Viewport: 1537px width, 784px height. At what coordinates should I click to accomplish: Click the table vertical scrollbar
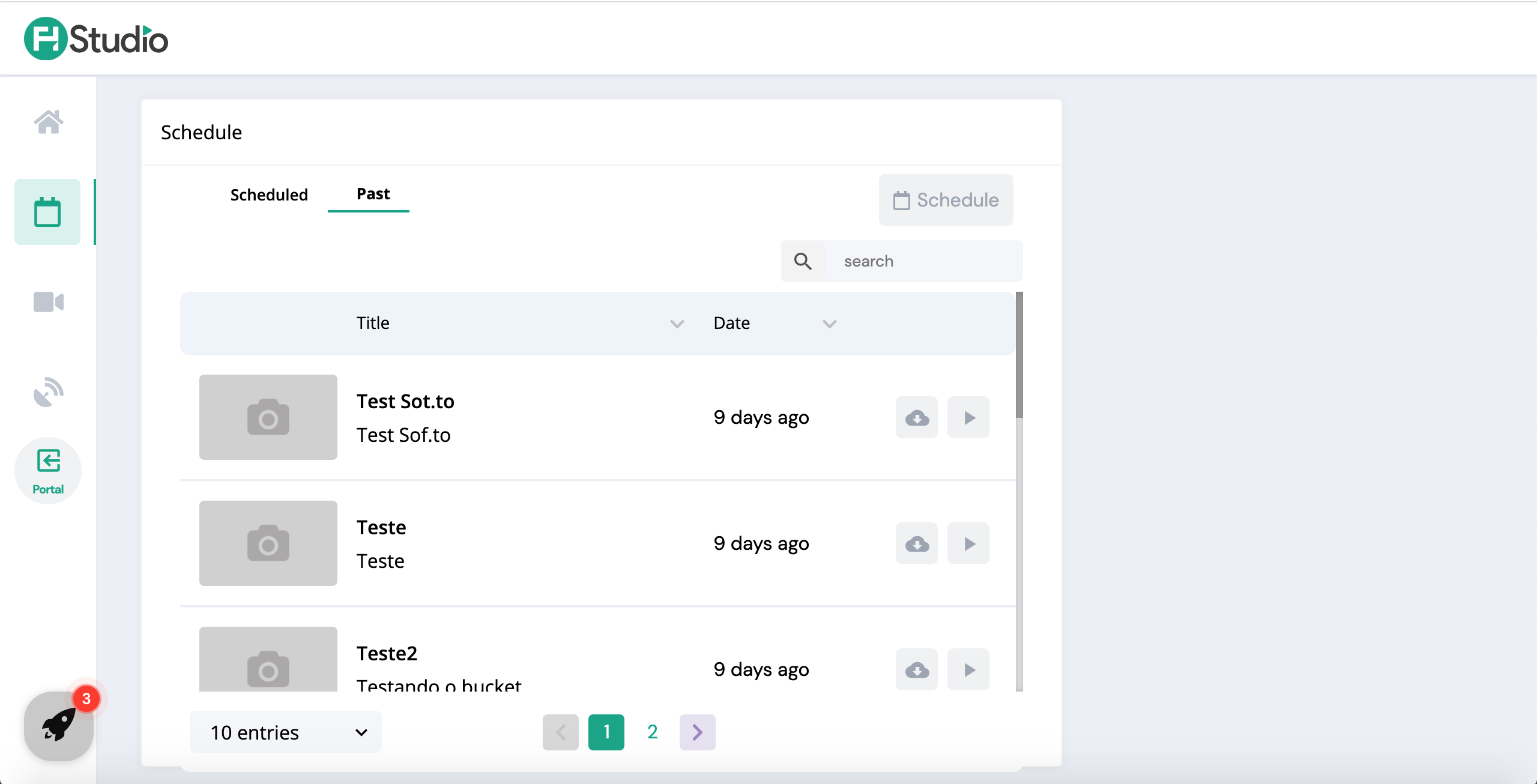click(x=1019, y=355)
